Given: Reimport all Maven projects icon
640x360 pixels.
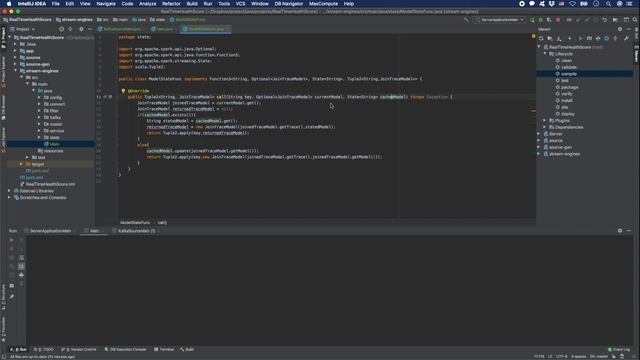Looking at the screenshot, I should [541, 38].
